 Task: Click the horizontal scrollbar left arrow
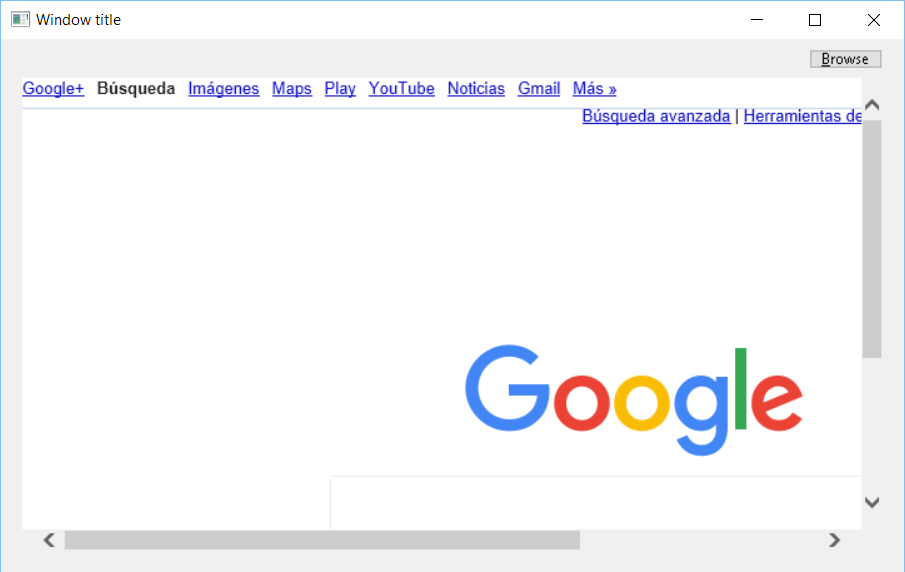(x=49, y=540)
